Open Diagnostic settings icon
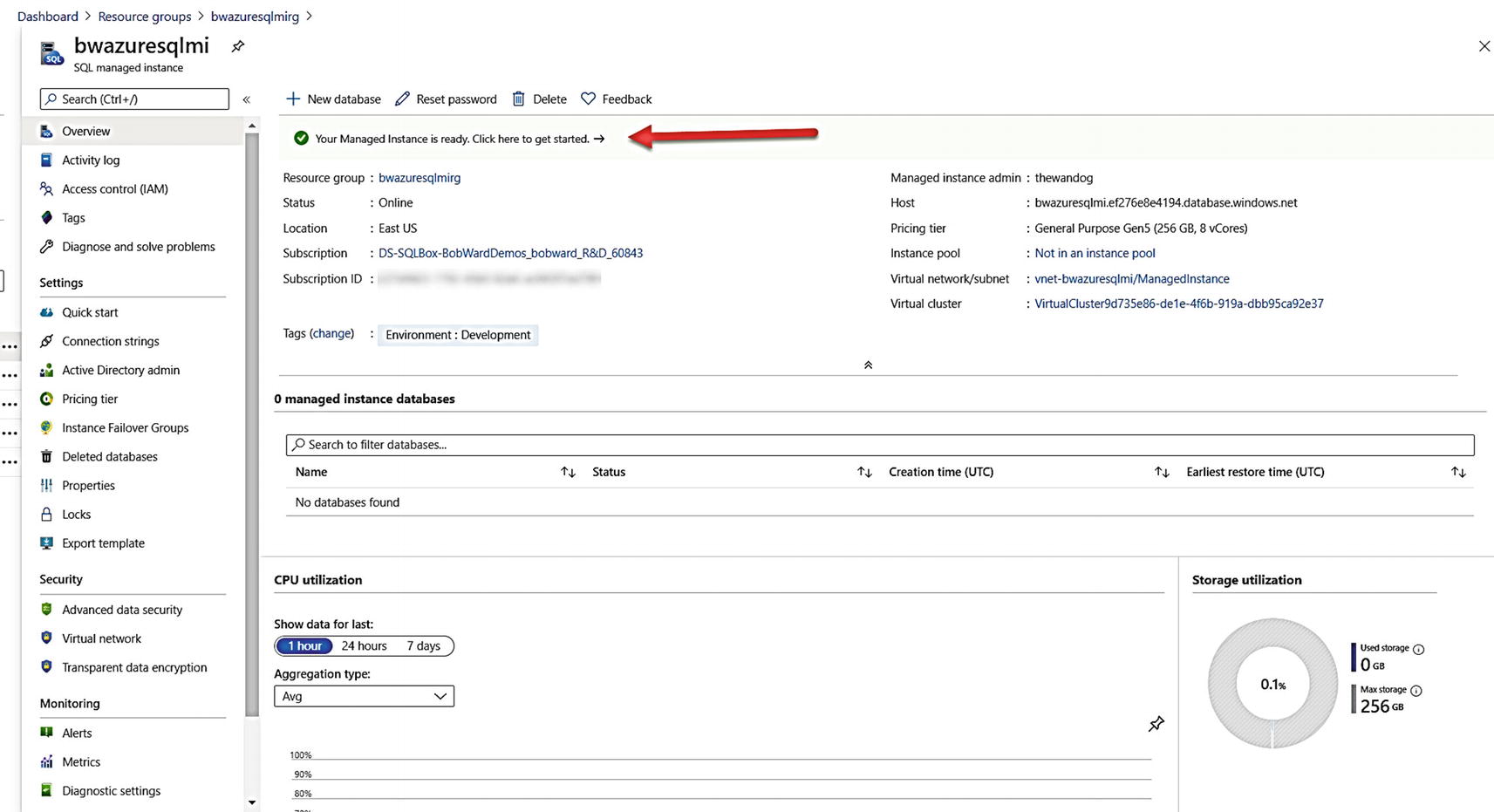Screen dimensions: 1494x812 tap(46, 790)
